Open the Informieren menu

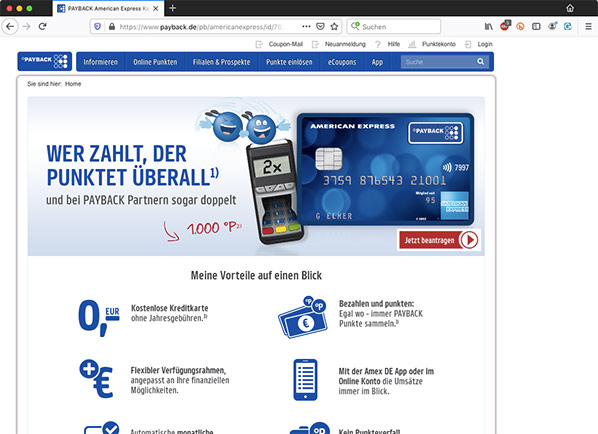101,62
